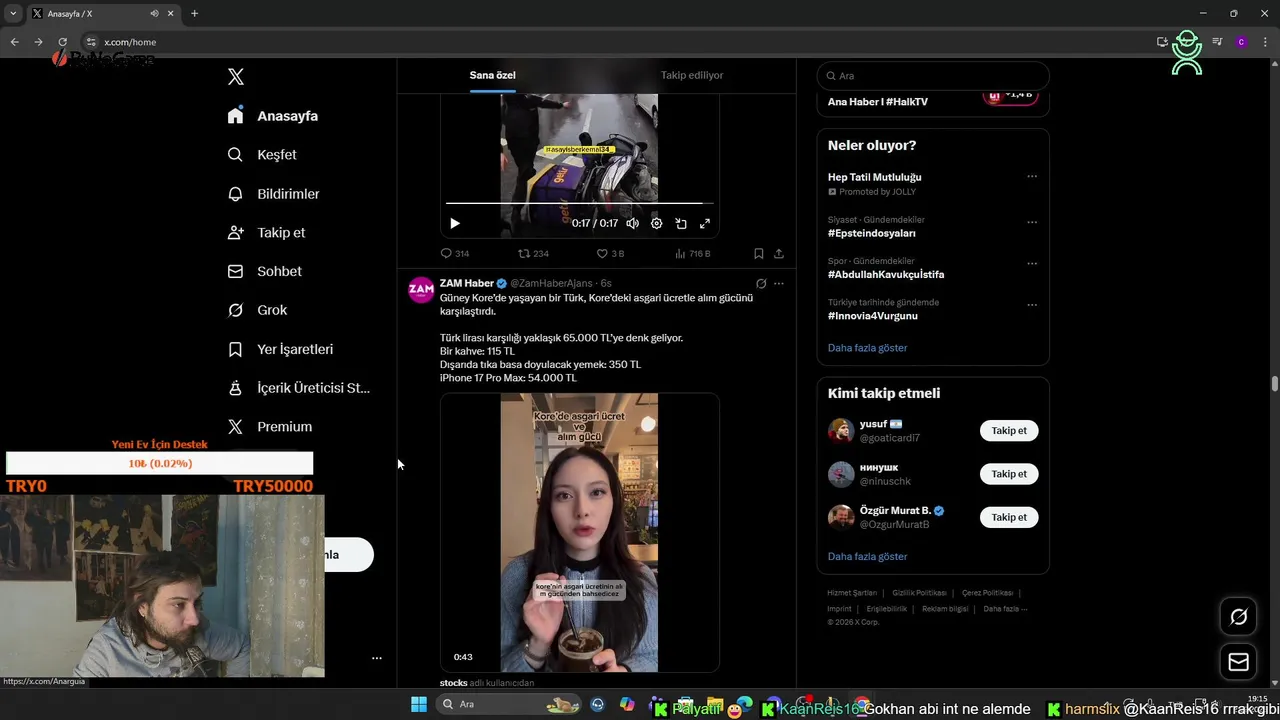Screen dimensions: 1280x720
Task: Open Grok from the sidebar
Action: 257,310
